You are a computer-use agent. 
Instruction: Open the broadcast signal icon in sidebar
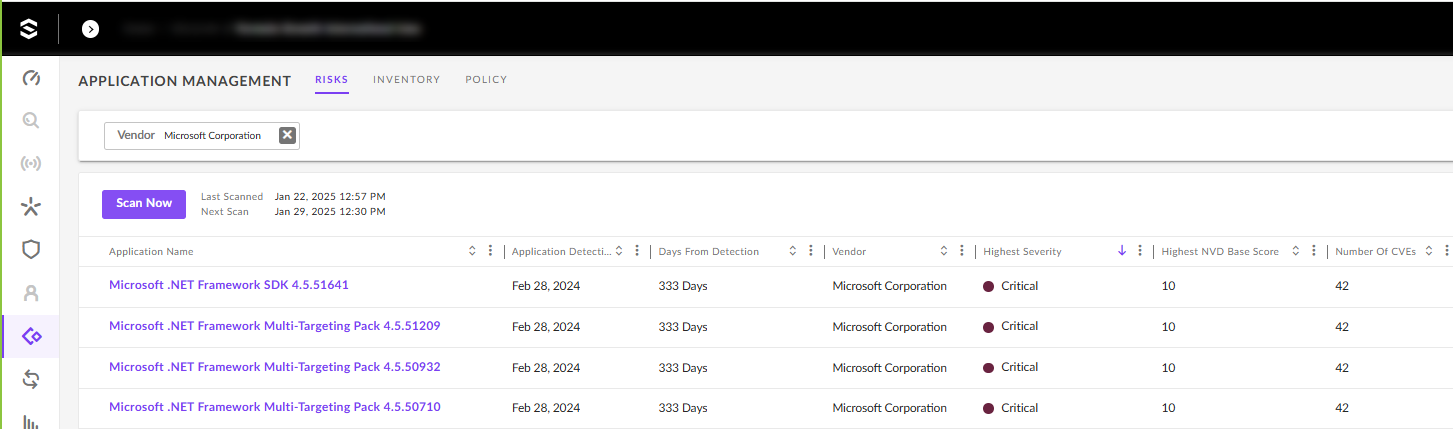pyautogui.click(x=31, y=164)
